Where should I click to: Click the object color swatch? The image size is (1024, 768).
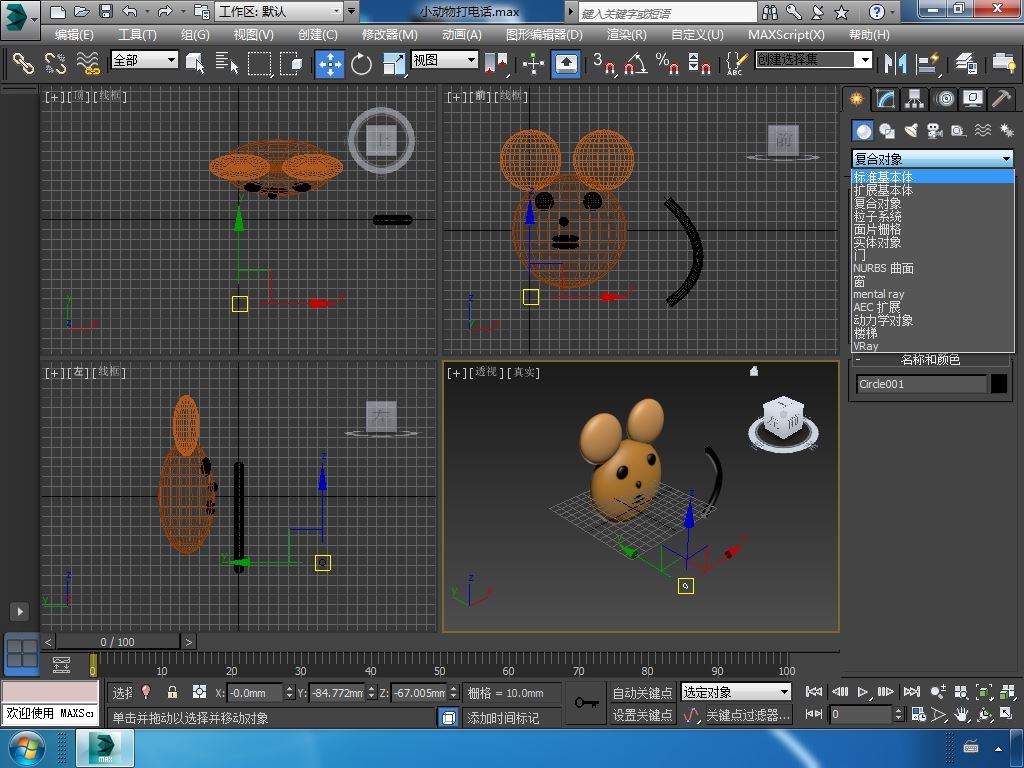pos(999,384)
